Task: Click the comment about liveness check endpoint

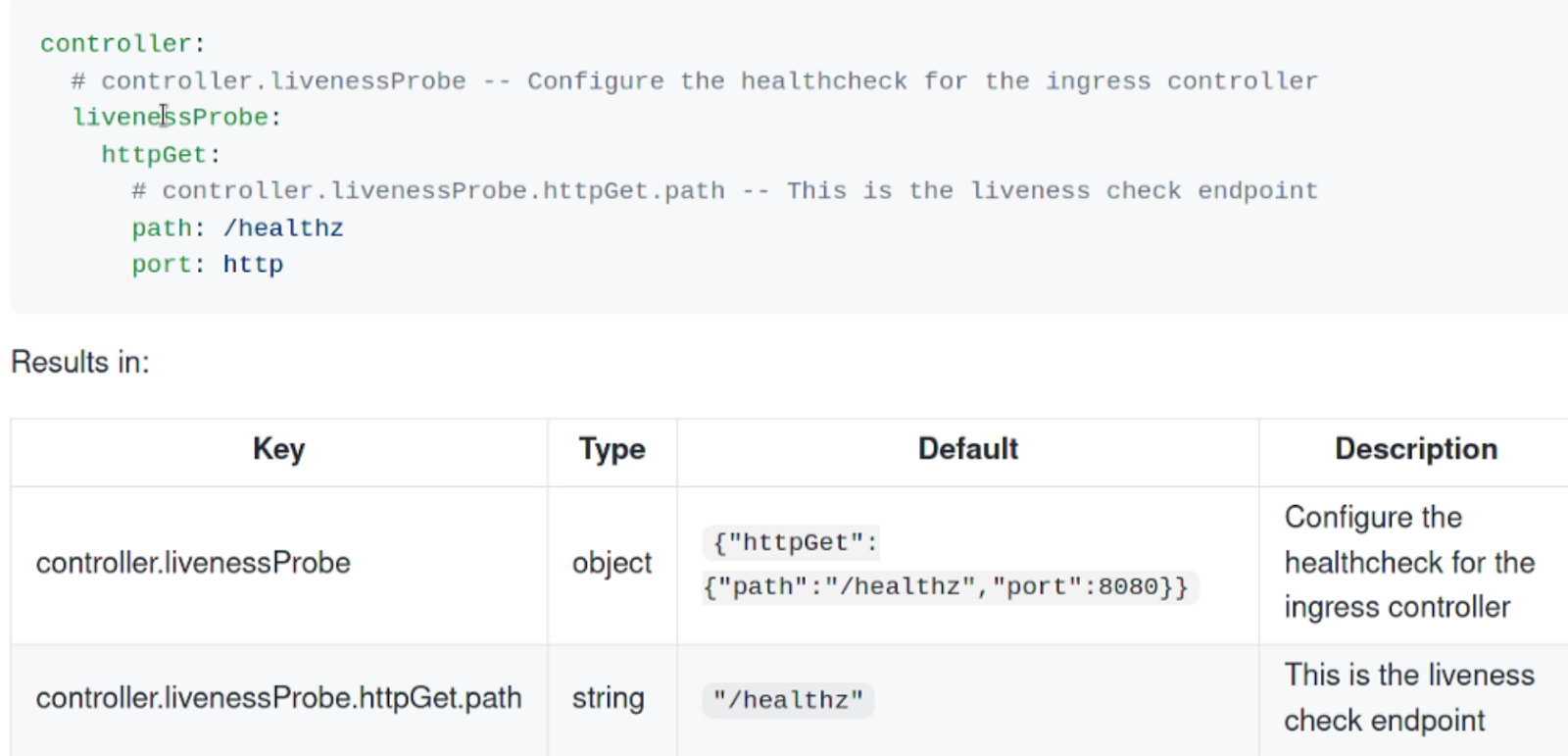Action: point(724,191)
